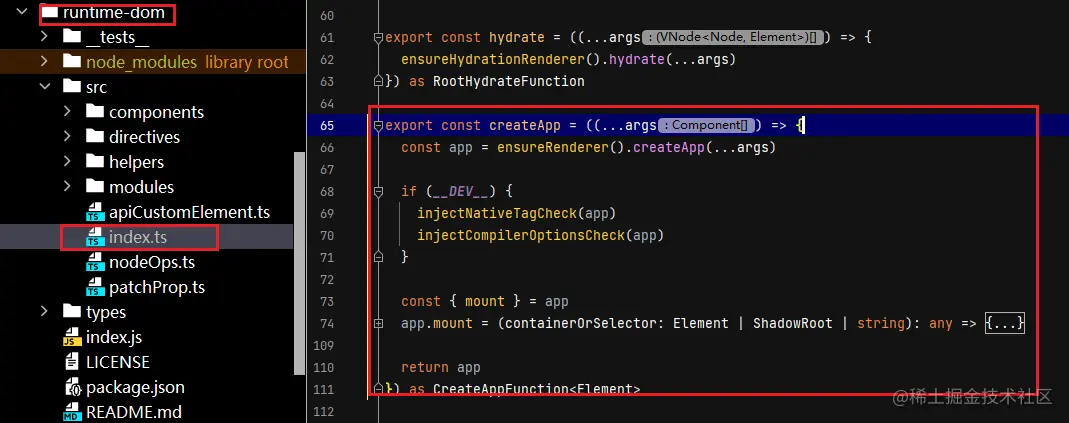The height and width of the screenshot is (423, 1069).
Task: Open apiCustomElement.ts in the tree
Action: coord(190,212)
